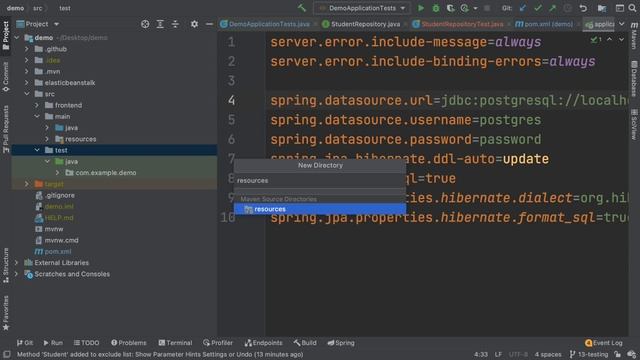Expand the elasticbeanstalk folder
The height and width of the screenshot is (360, 640).
[27, 83]
